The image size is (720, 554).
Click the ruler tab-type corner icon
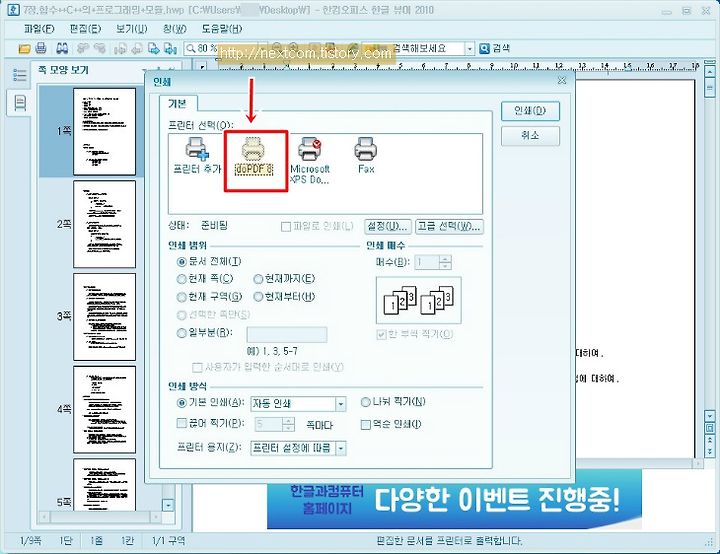tap(201, 67)
